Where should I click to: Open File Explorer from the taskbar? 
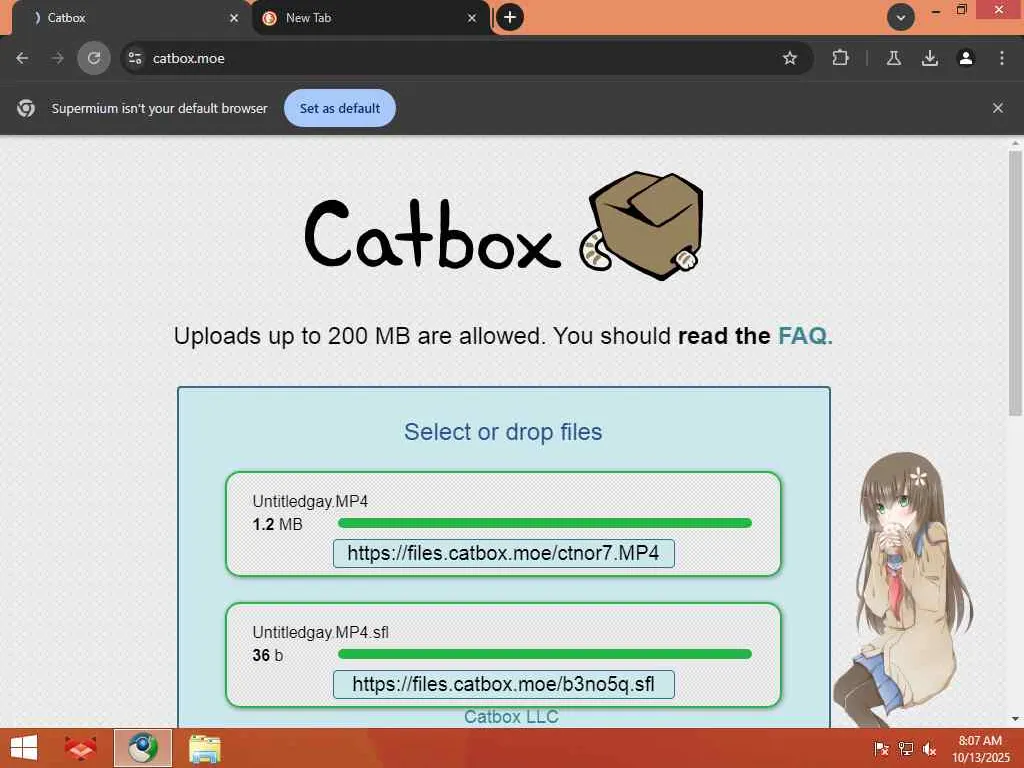(x=204, y=748)
